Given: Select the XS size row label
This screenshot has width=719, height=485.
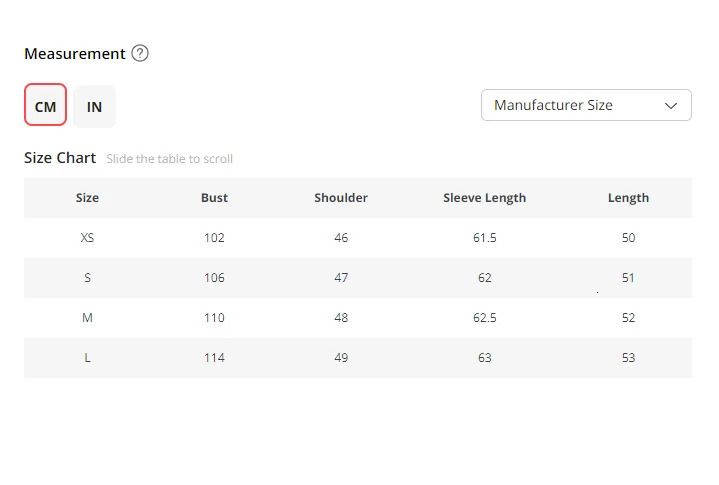Looking at the screenshot, I should click(87, 238).
